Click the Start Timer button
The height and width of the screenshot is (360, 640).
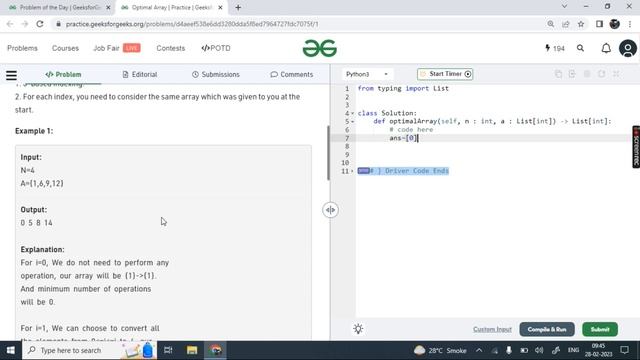[445, 74]
